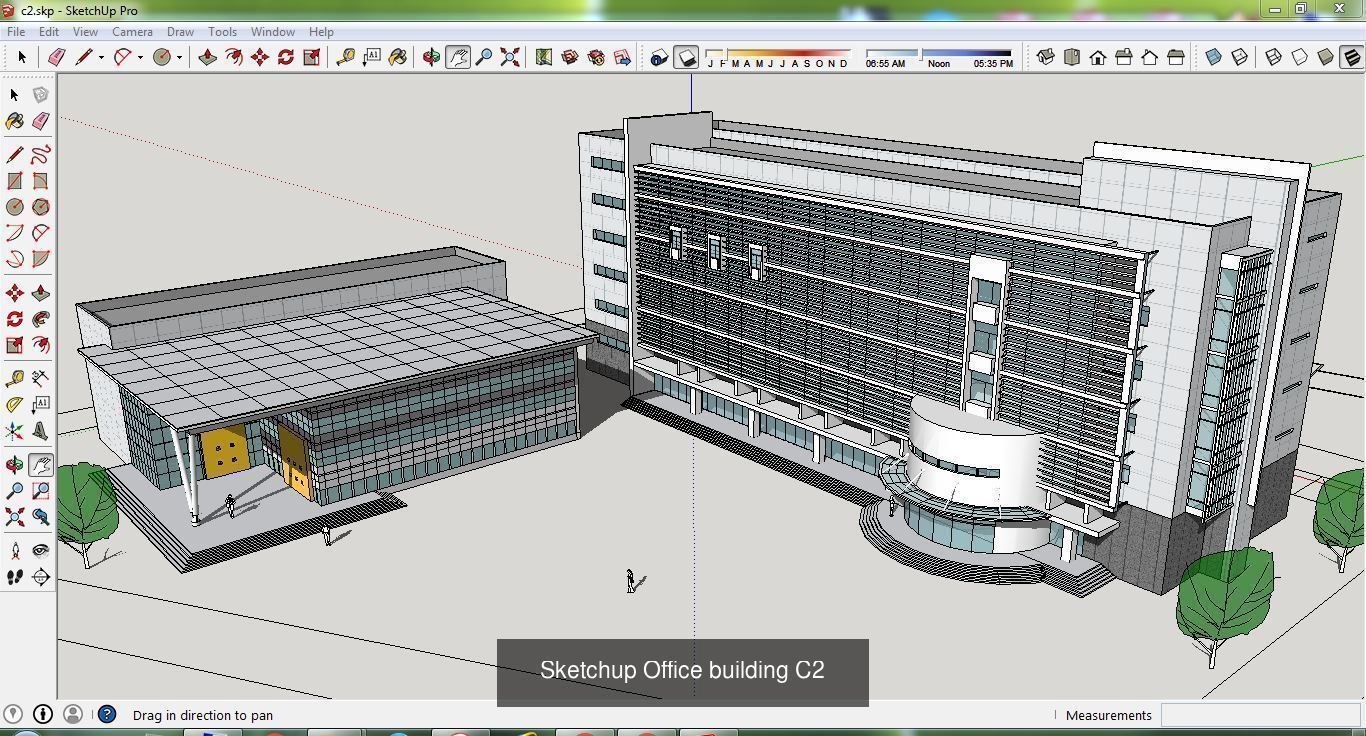Open the Edit menu
The height and width of the screenshot is (736, 1366).
pos(49,32)
